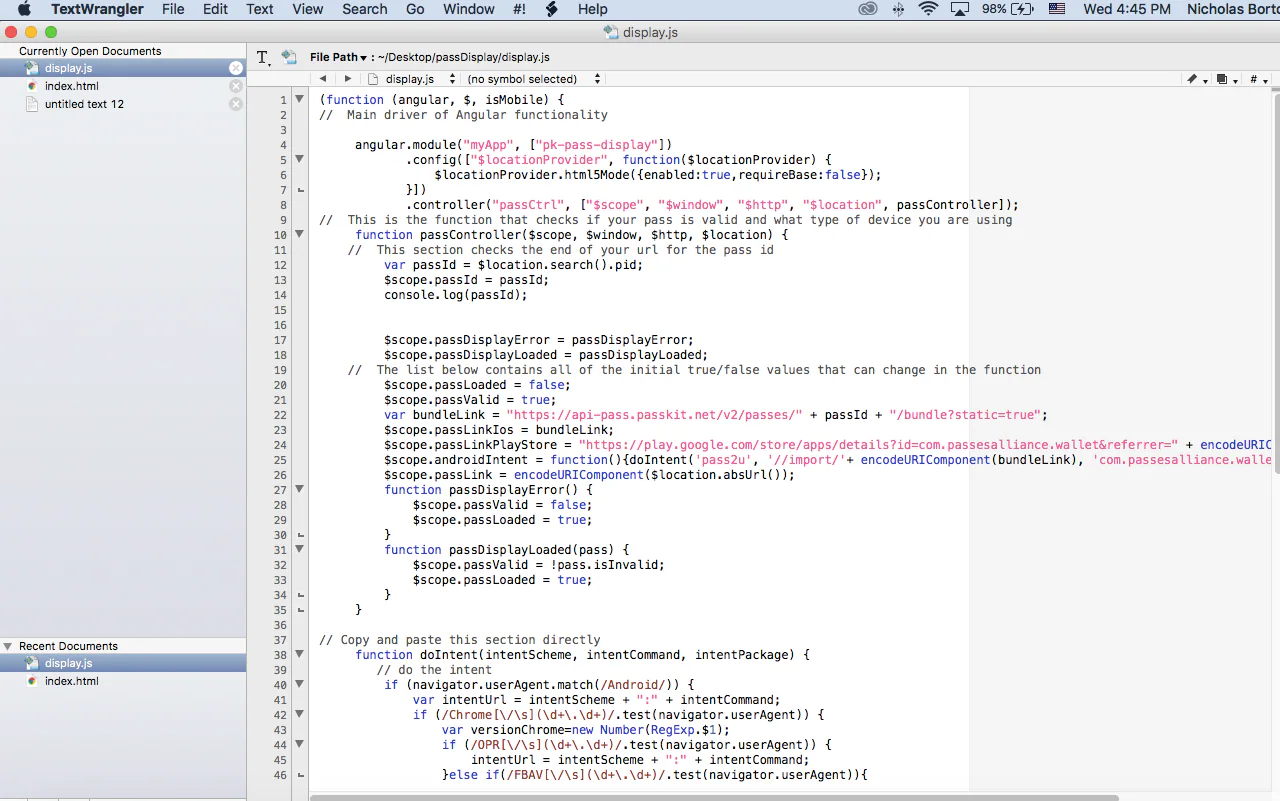Open the # markers popup in navigation bar
The height and width of the screenshot is (801, 1280).
click(x=1258, y=79)
